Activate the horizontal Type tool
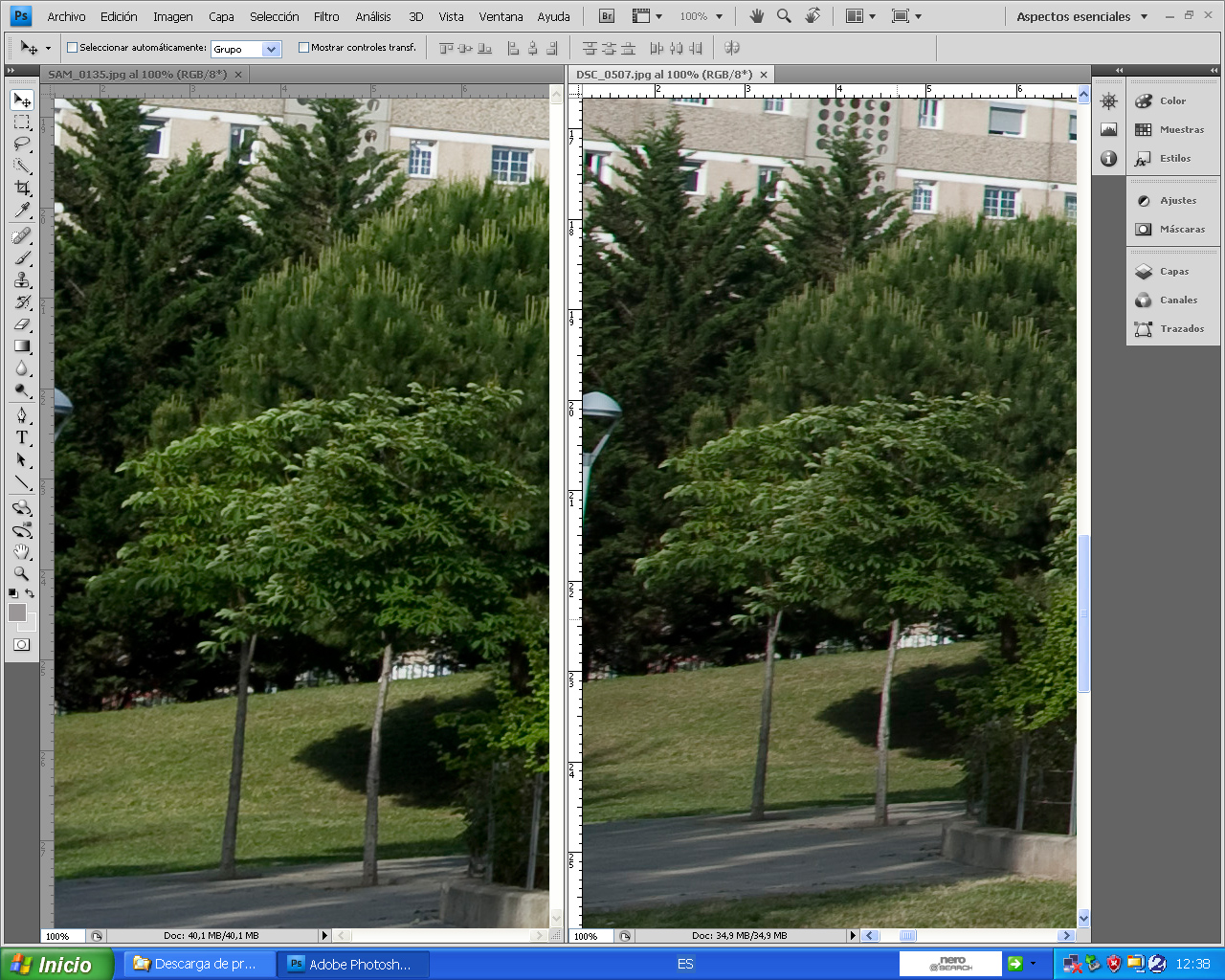Viewport: 1225px width, 980px height. tap(22, 437)
